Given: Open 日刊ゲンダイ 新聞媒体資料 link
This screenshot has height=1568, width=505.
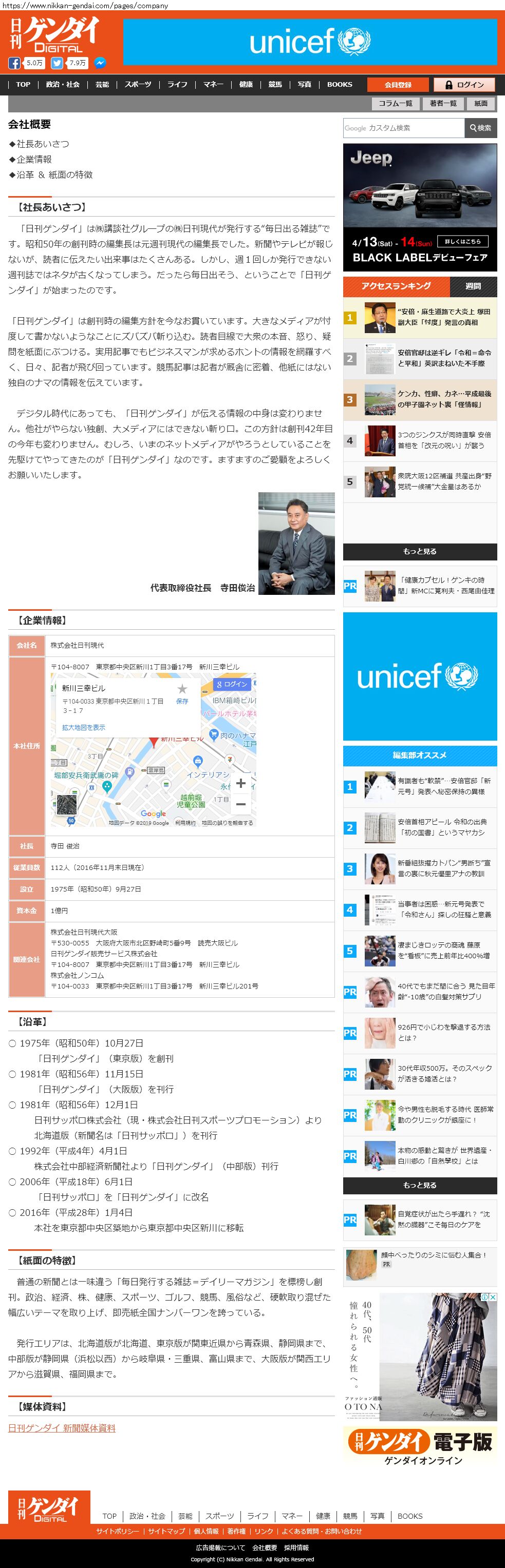Looking at the screenshot, I should click(x=62, y=1428).
